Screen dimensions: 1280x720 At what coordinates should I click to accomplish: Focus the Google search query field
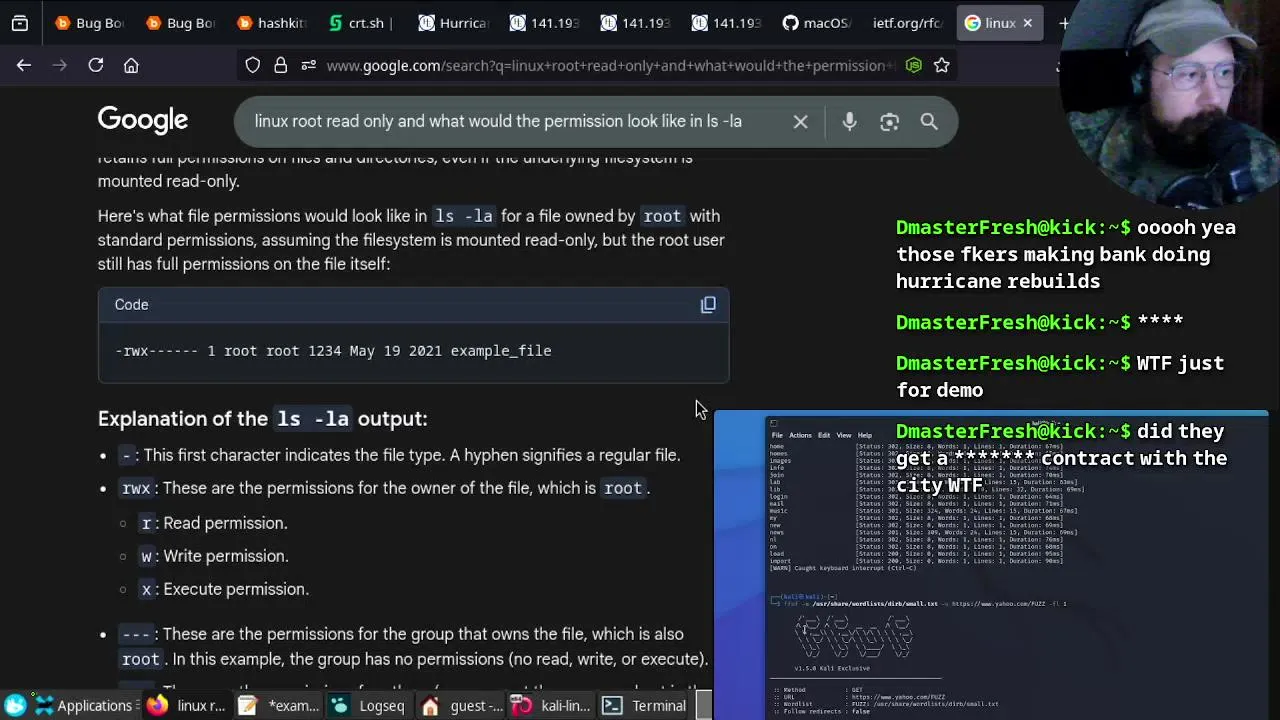click(498, 121)
